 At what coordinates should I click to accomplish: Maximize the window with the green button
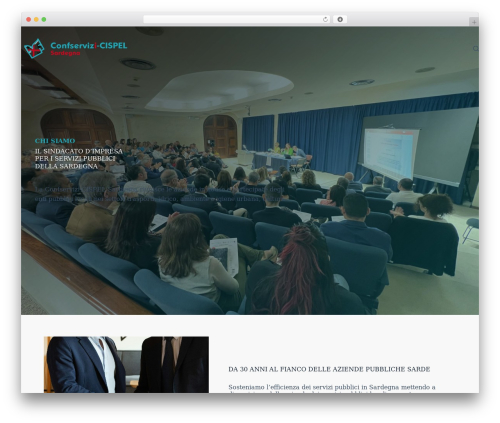[x=44, y=19]
